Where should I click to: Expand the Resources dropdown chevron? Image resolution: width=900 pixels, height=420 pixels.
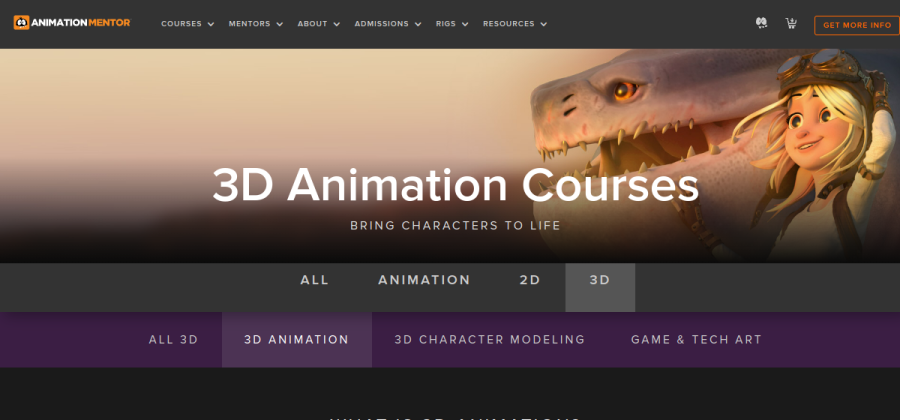click(x=544, y=24)
